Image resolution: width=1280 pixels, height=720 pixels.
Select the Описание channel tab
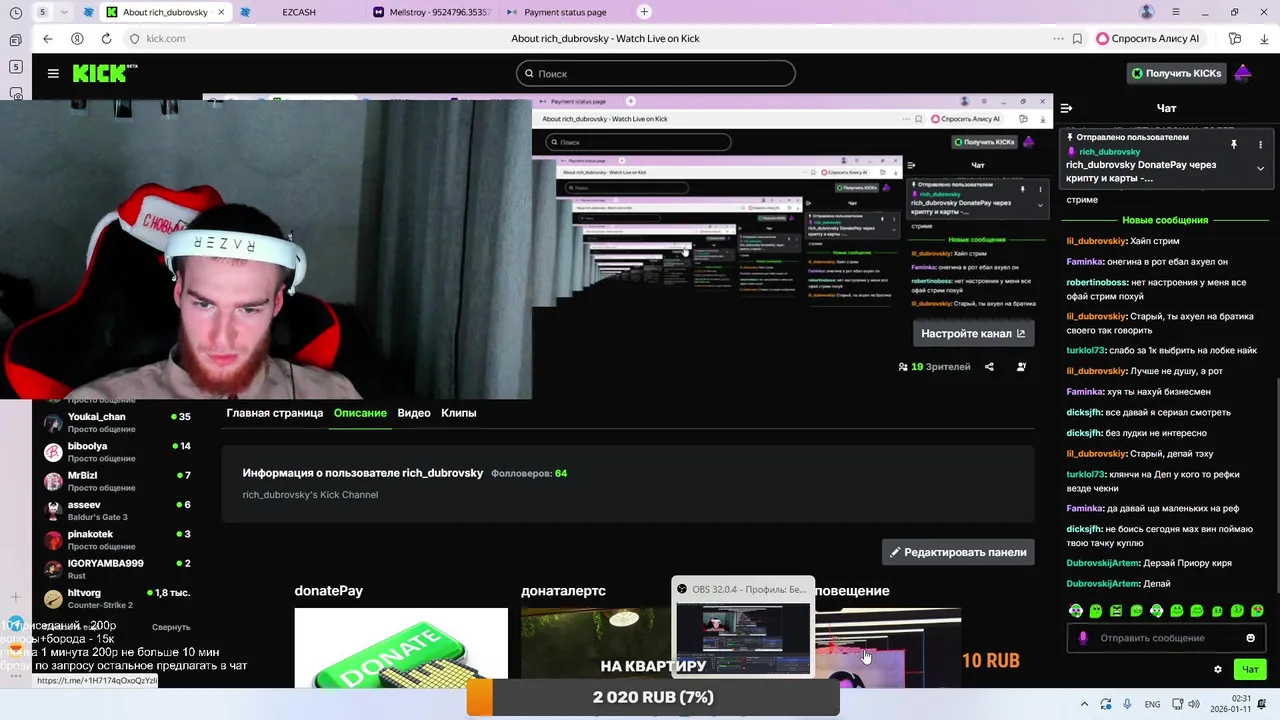[x=360, y=413]
